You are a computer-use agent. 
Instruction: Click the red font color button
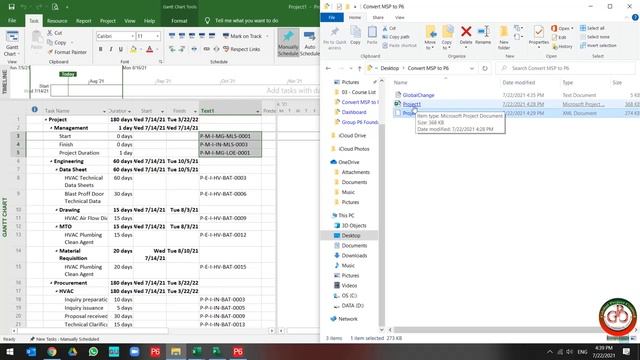pyautogui.click(x=149, y=49)
